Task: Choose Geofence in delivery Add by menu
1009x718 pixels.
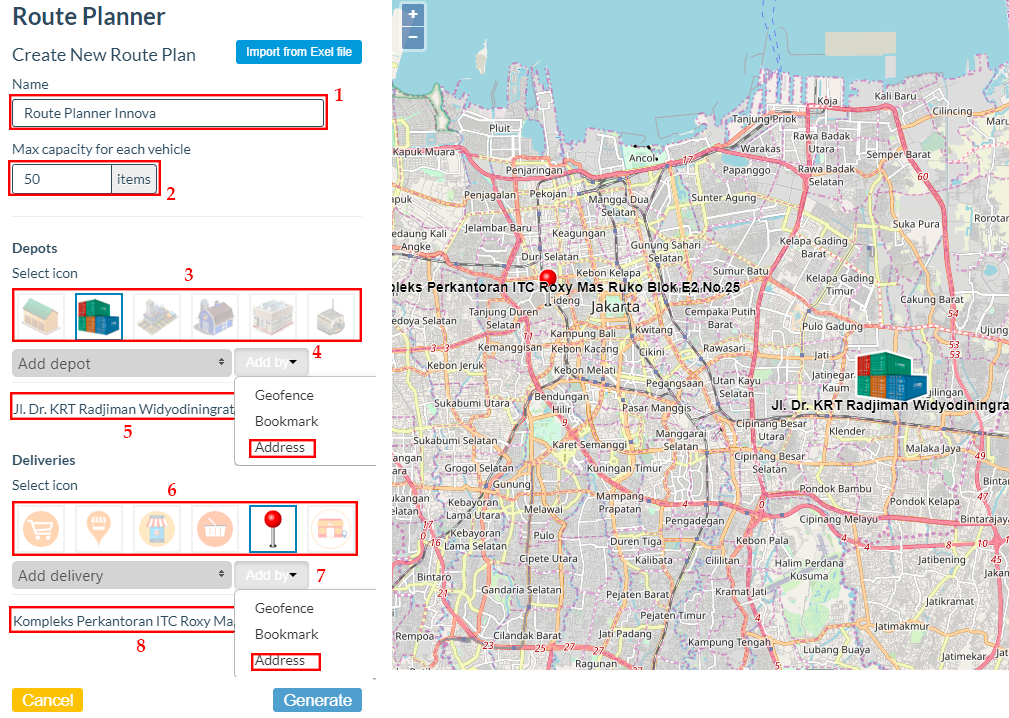Action: point(284,608)
